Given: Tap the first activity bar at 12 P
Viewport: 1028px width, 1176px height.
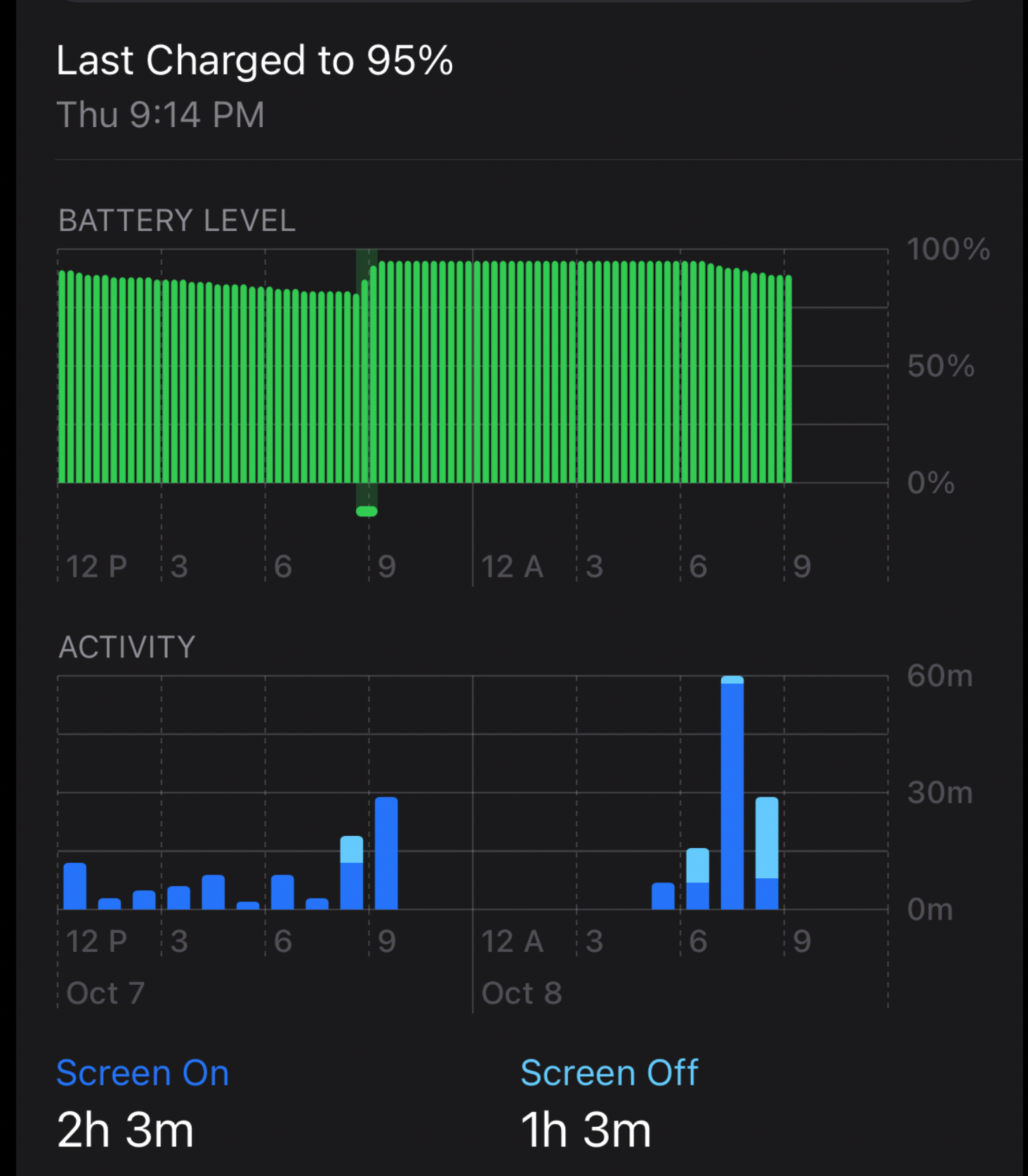Looking at the screenshot, I should [75, 887].
